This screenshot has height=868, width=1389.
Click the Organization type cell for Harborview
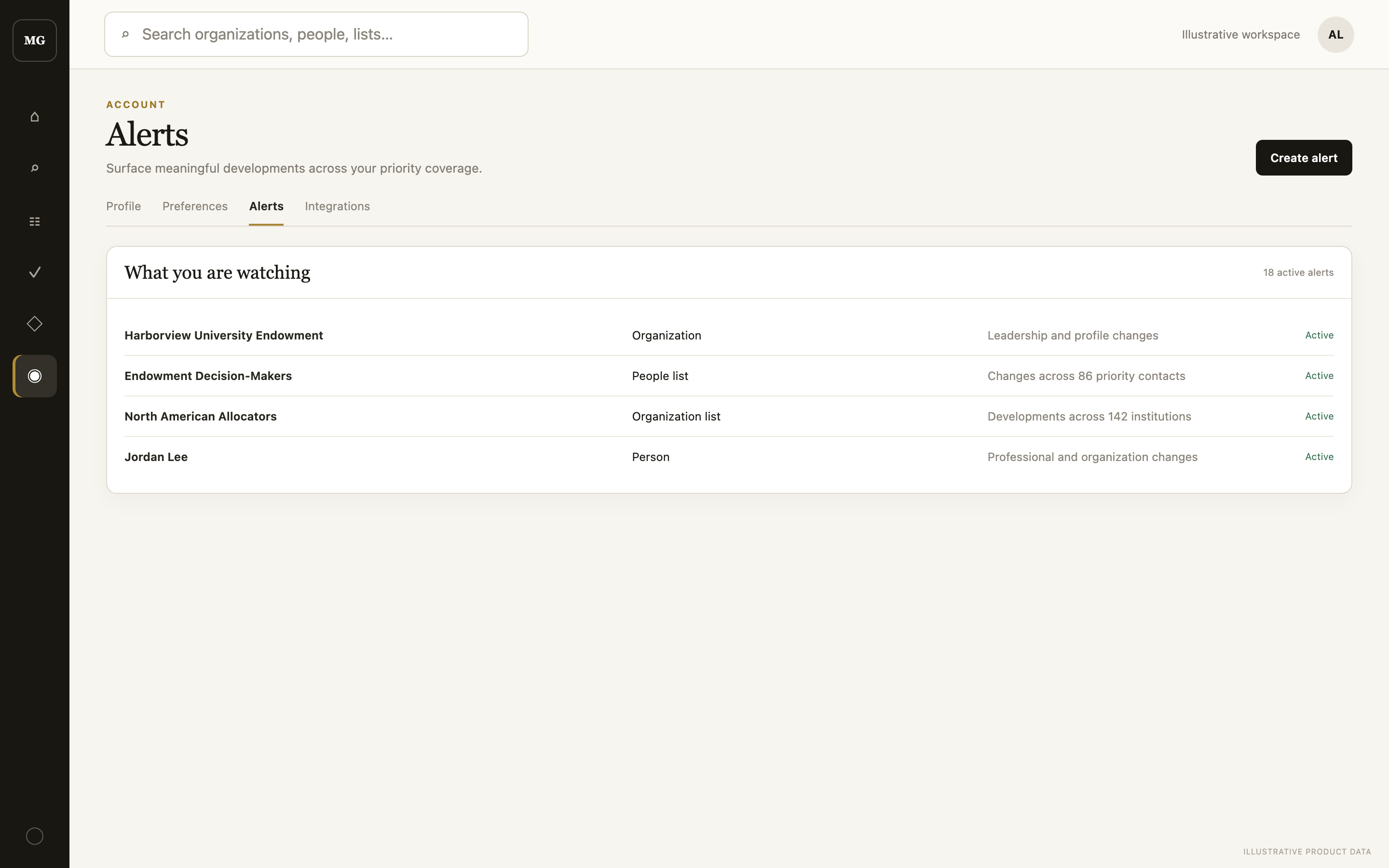[667, 335]
